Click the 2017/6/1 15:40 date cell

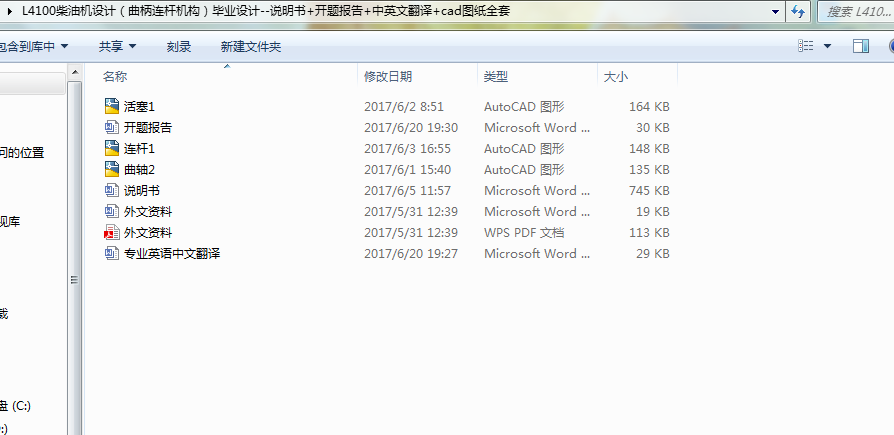click(x=407, y=170)
